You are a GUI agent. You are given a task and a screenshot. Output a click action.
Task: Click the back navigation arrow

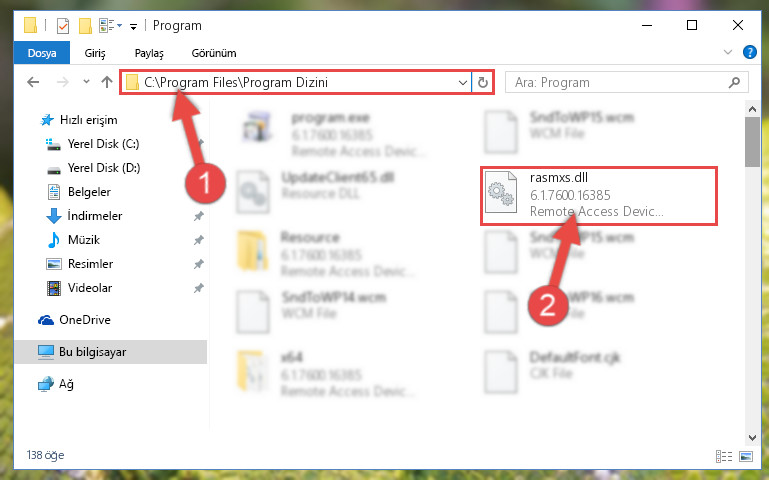point(33,82)
